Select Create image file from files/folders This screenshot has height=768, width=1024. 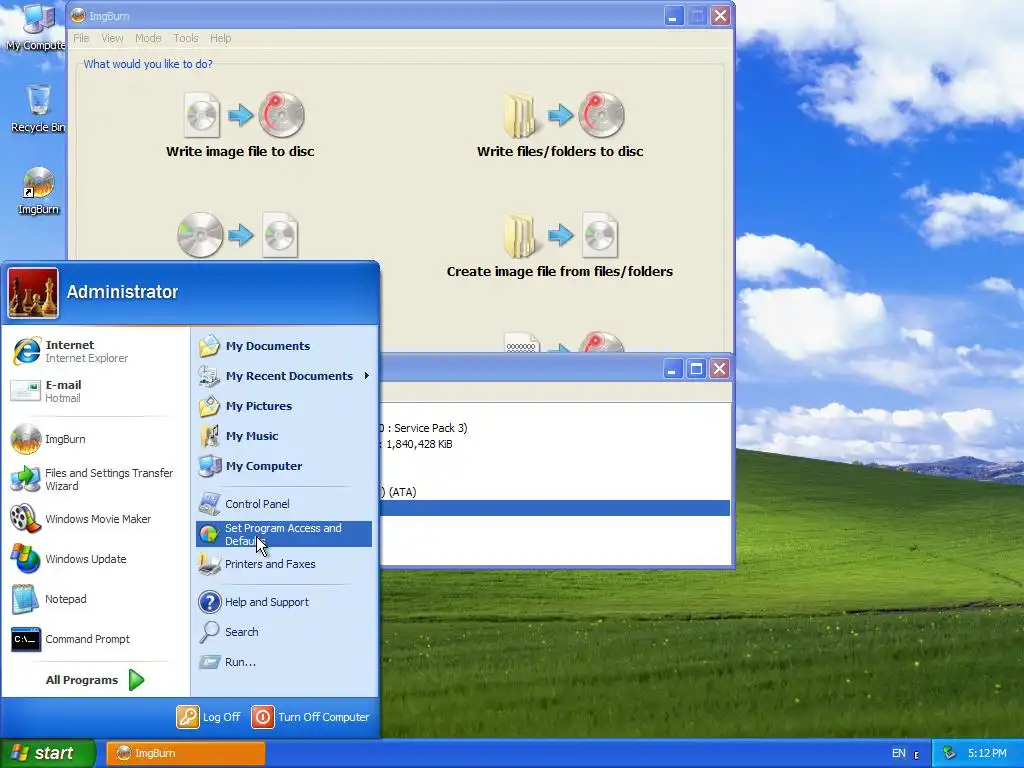pos(560,245)
